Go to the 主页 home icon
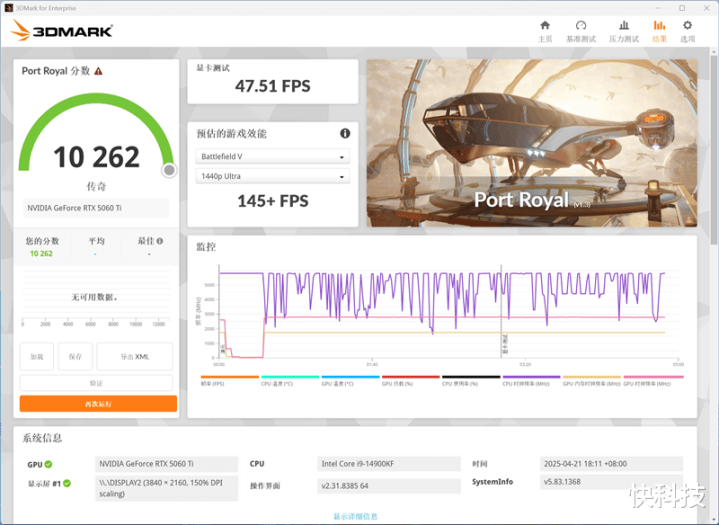Screen dimensions: 719x525 (545, 26)
